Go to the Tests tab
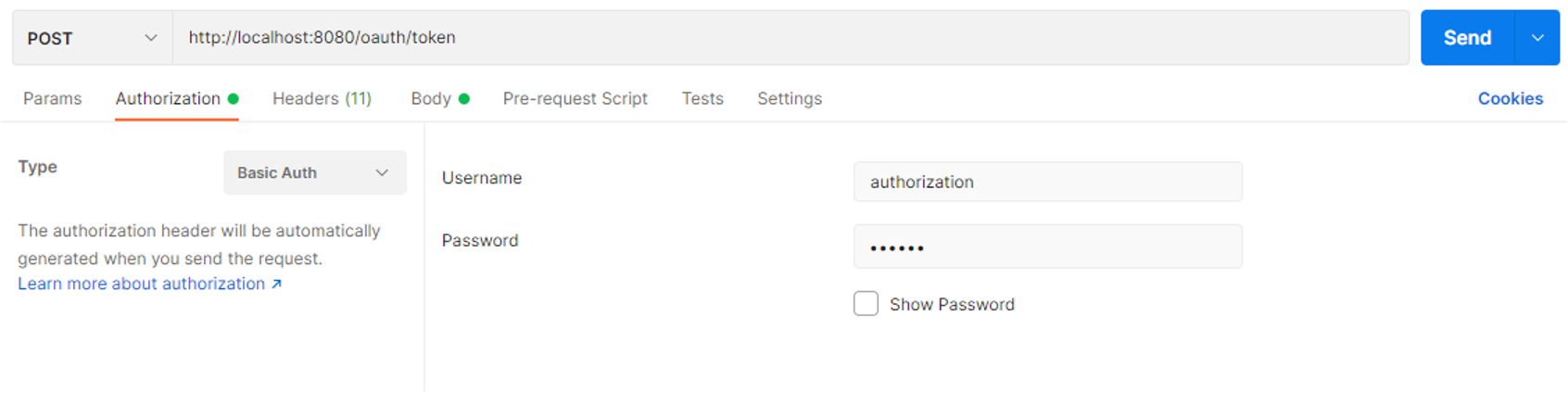This screenshot has width=1568, height=393. click(702, 98)
